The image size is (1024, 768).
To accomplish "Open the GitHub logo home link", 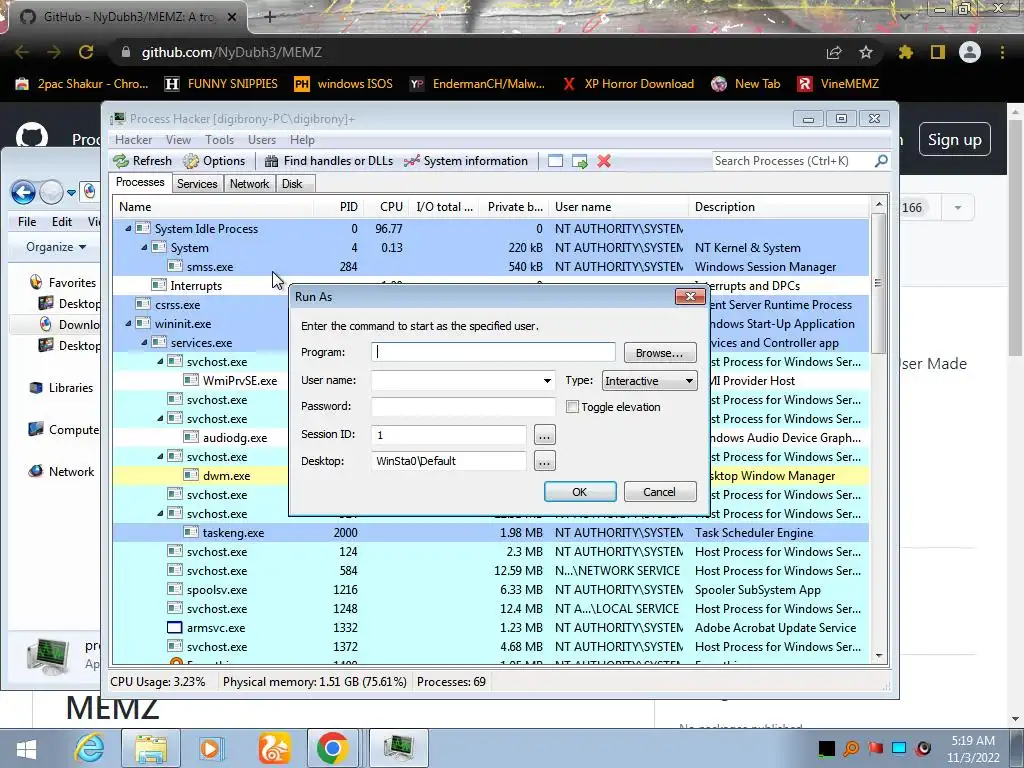I will 31,136.
